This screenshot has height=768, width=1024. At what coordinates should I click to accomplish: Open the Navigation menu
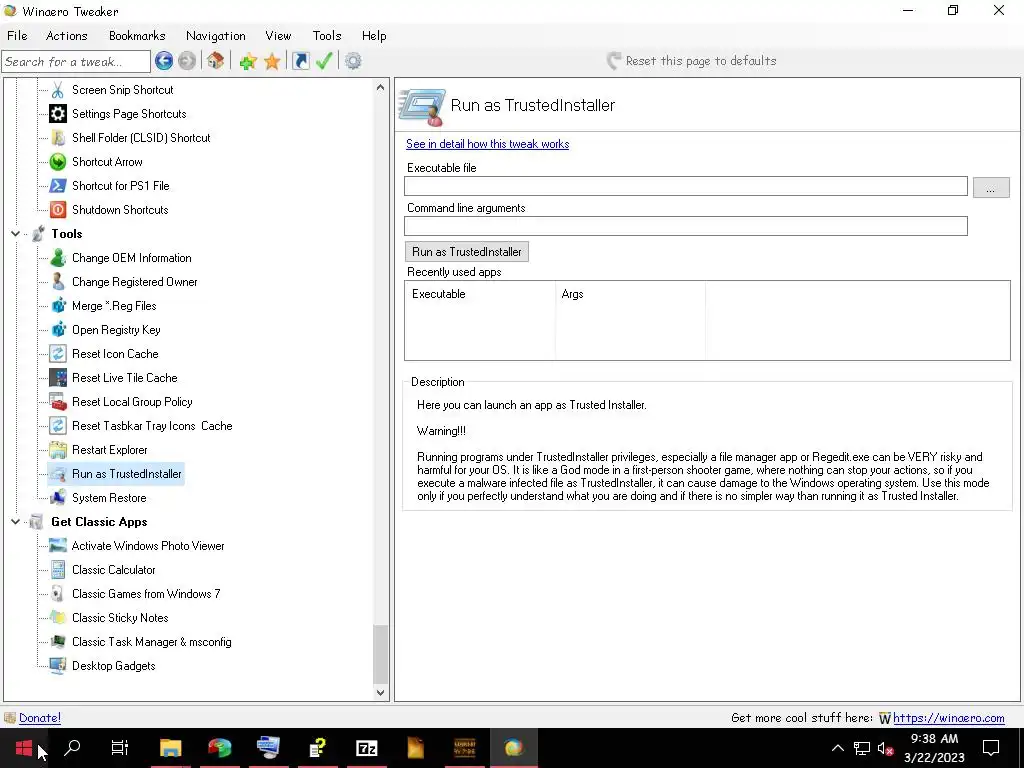(216, 35)
